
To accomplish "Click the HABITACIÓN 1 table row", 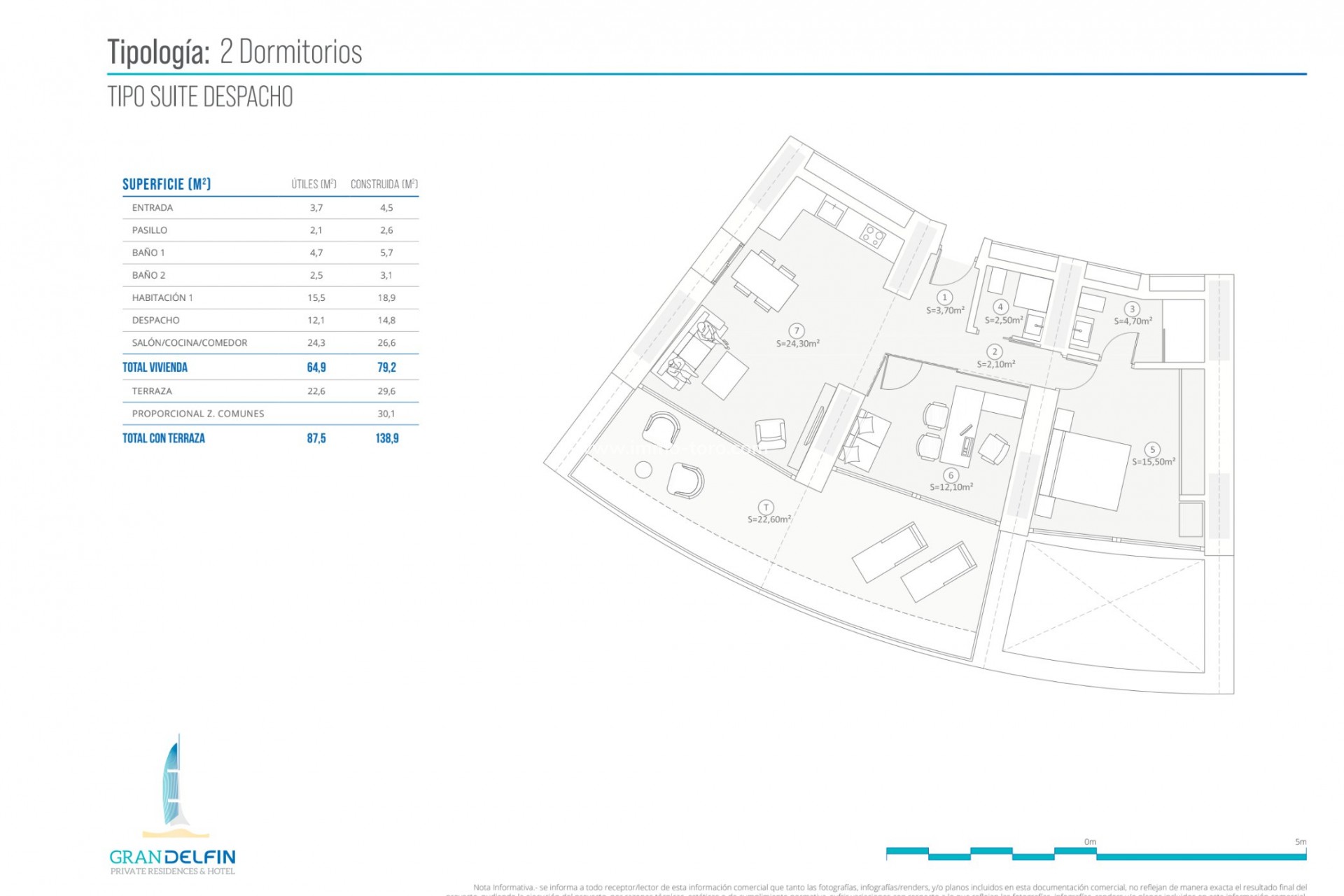I will 162,297.
